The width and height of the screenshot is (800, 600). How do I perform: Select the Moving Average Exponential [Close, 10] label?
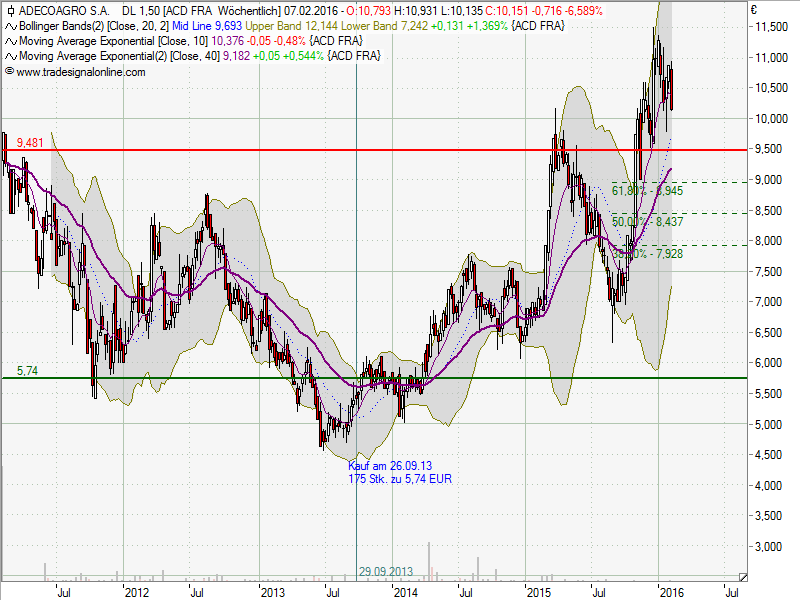point(114,41)
